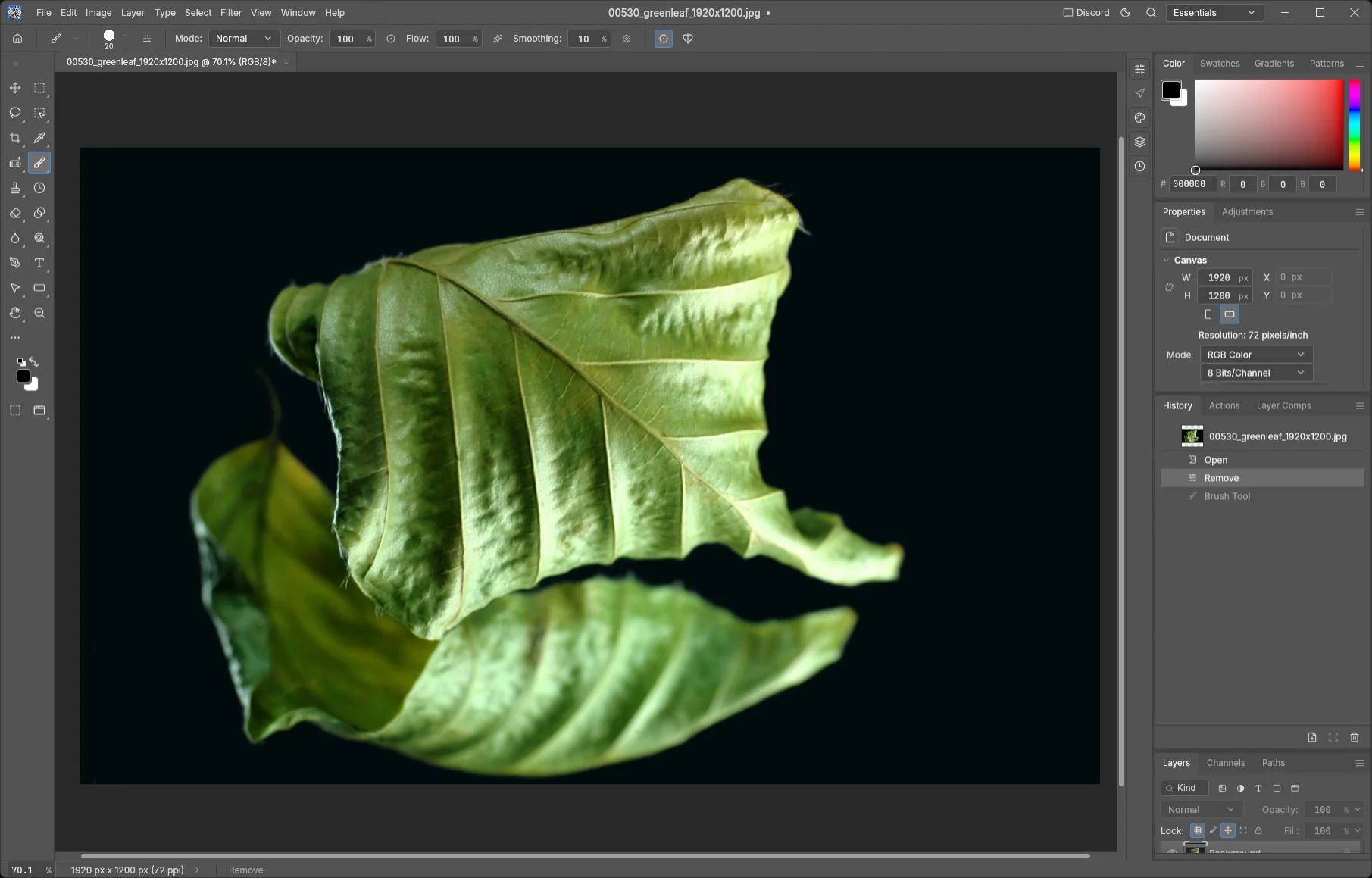Toggle adjustment layer filter icon
Image resolution: width=1372 pixels, height=878 pixels.
point(1240,788)
